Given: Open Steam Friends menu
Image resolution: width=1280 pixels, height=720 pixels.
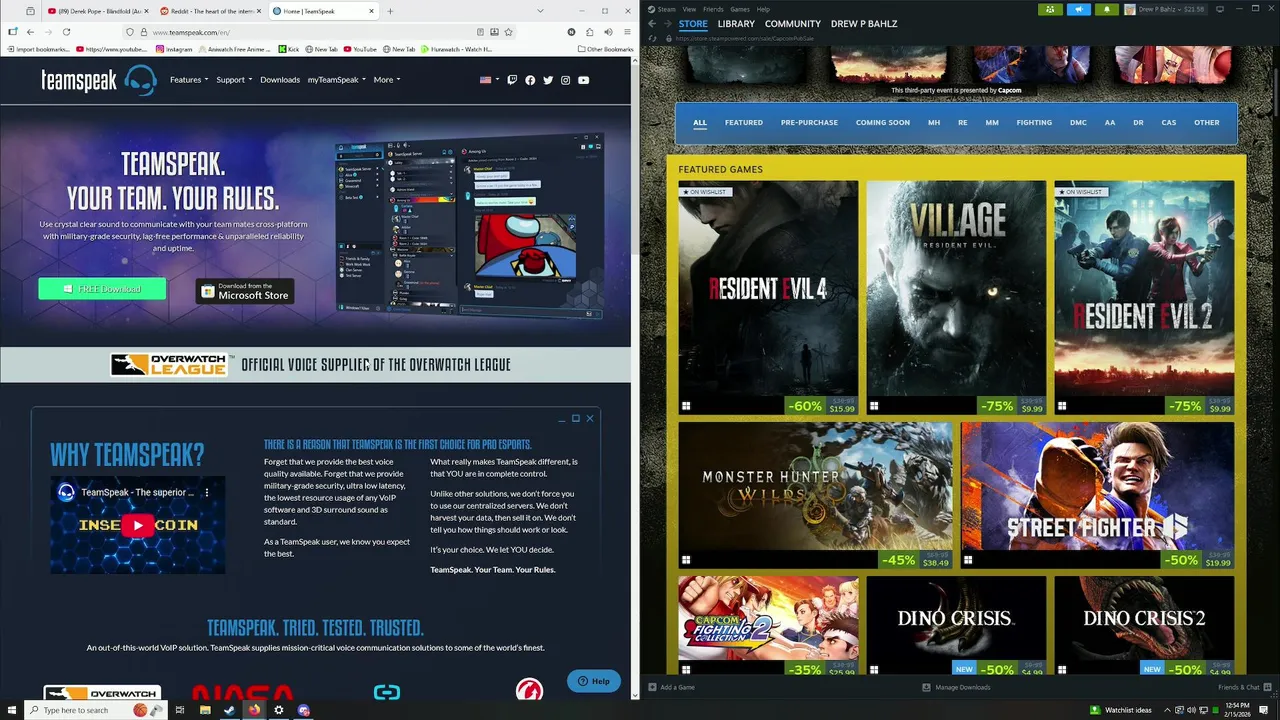Looking at the screenshot, I should click(x=713, y=9).
